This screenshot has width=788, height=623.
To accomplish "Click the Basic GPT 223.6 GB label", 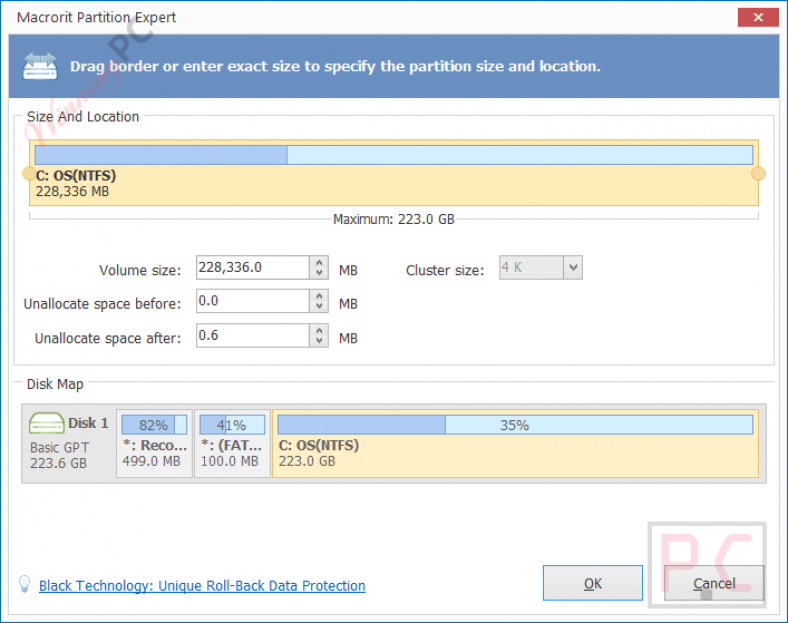I will pos(59,455).
